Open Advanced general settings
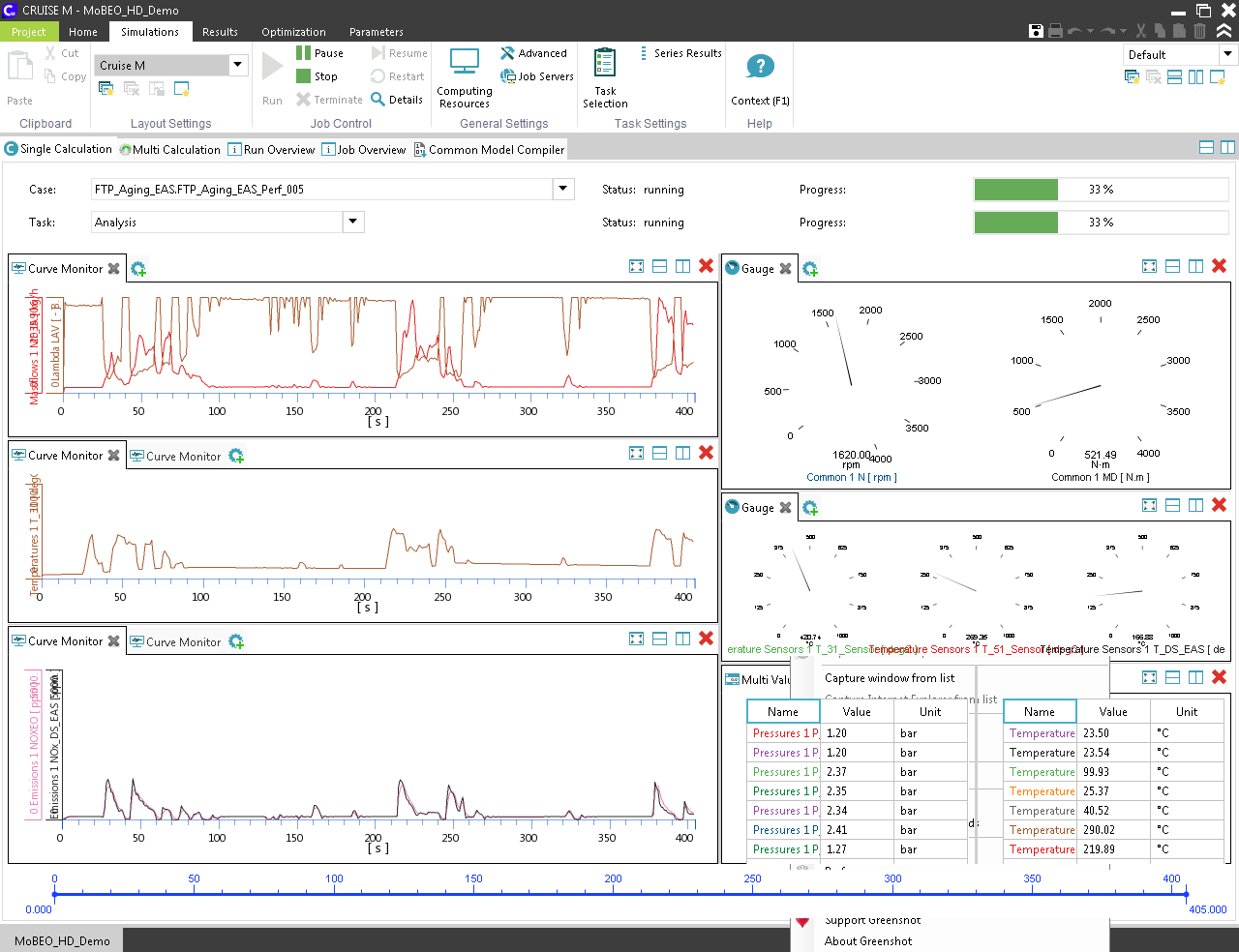 click(x=533, y=53)
